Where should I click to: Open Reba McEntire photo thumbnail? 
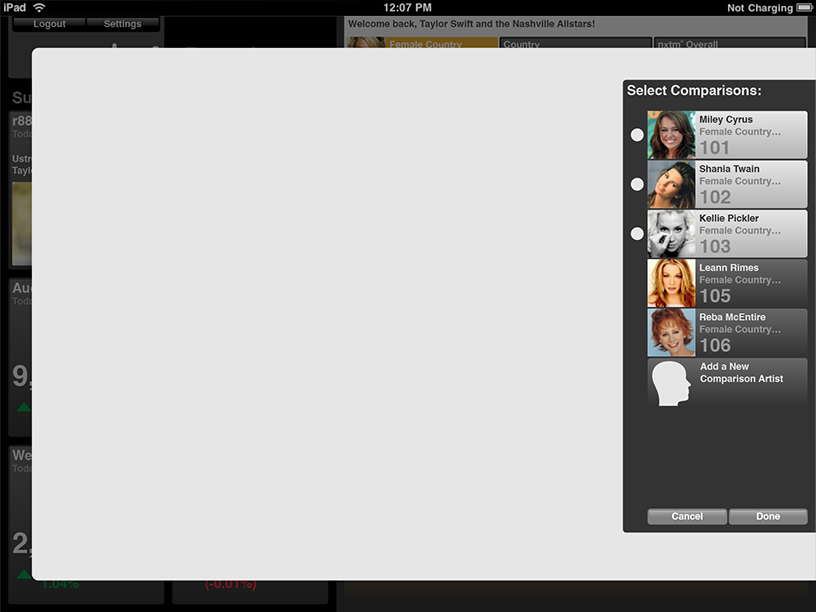coord(671,333)
